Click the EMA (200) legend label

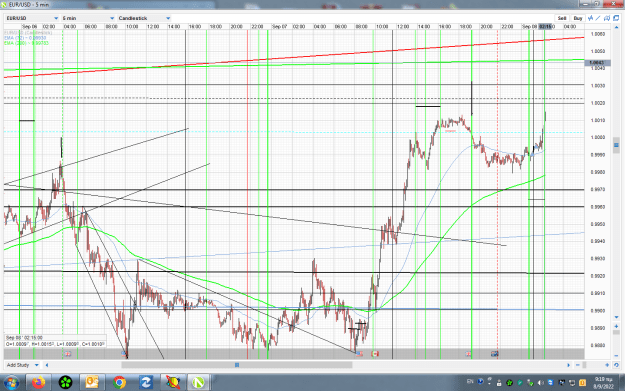26,43
